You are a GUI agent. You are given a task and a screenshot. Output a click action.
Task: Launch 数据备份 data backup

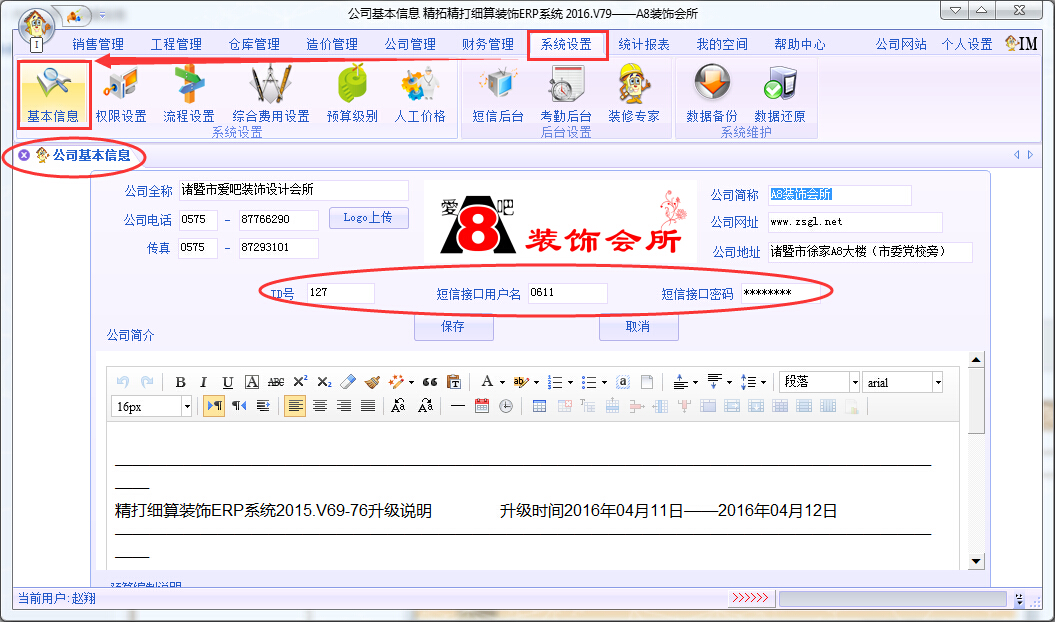(x=711, y=93)
